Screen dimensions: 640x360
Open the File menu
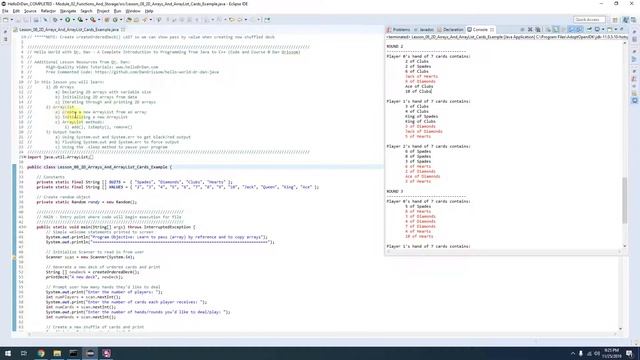click(5, 11)
